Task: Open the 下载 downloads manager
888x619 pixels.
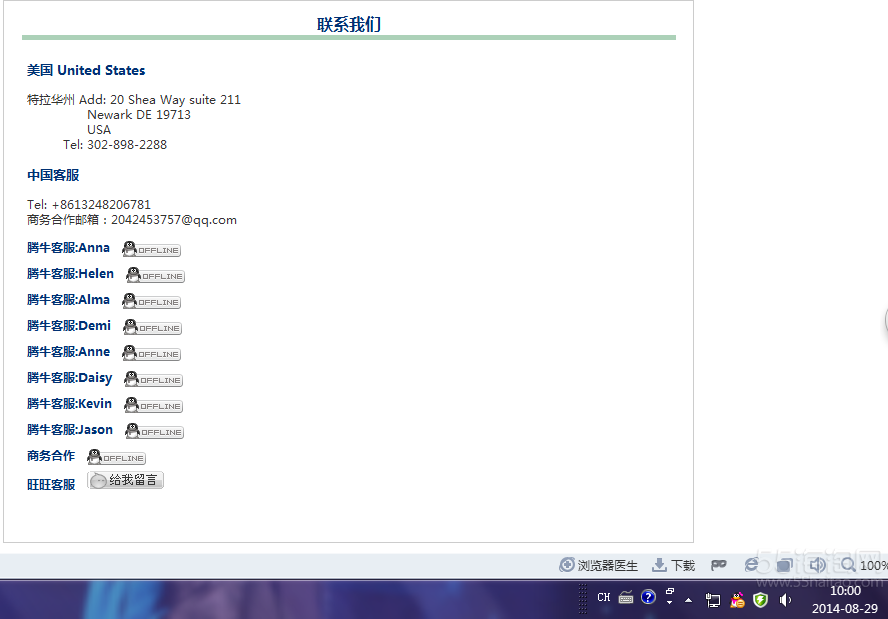Action: pyautogui.click(x=673, y=565)
